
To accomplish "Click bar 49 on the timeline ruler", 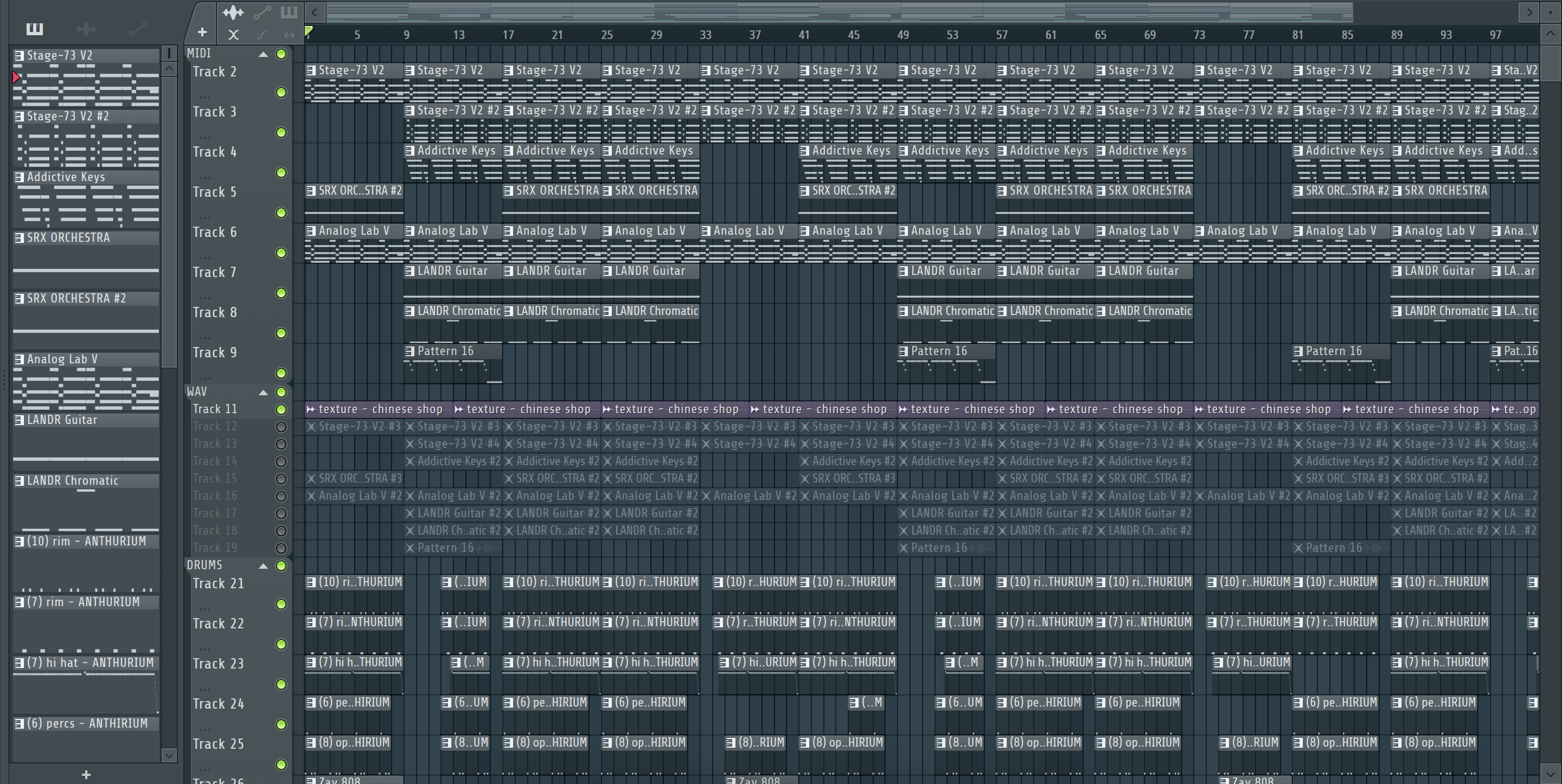I will coord(903,35).
